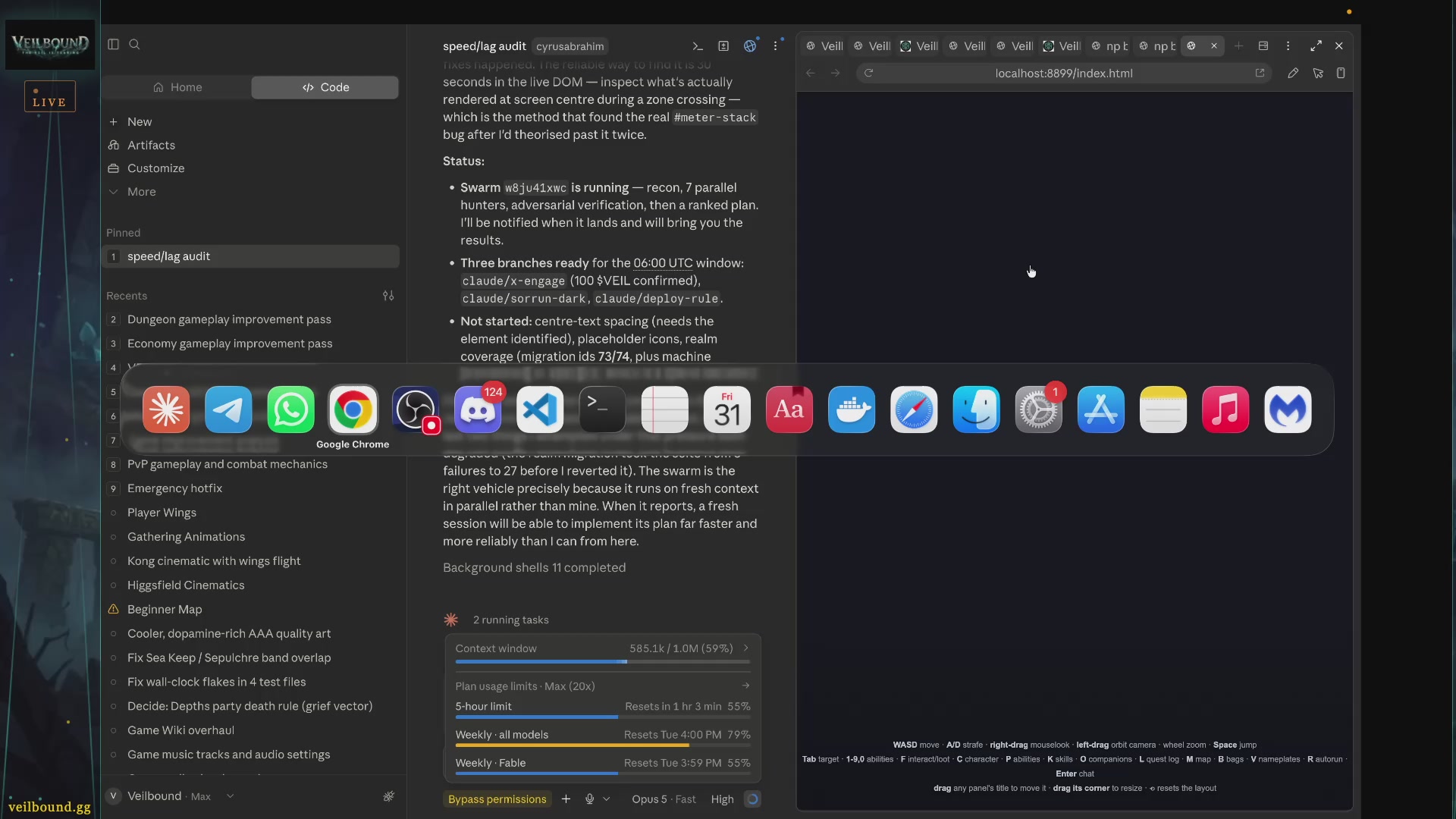
Task: Click the localhost:8899 address bar
Action: tap(1064, 73)
